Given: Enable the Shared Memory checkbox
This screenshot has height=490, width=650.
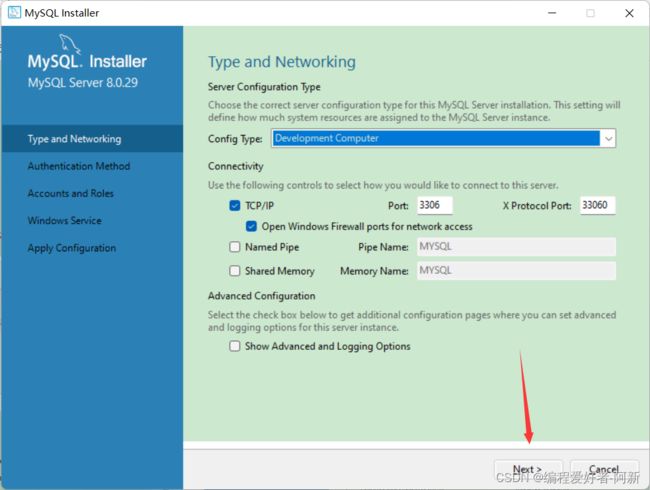Looking at the screenshot, I should pyautogui.click(x=235, y=271).
